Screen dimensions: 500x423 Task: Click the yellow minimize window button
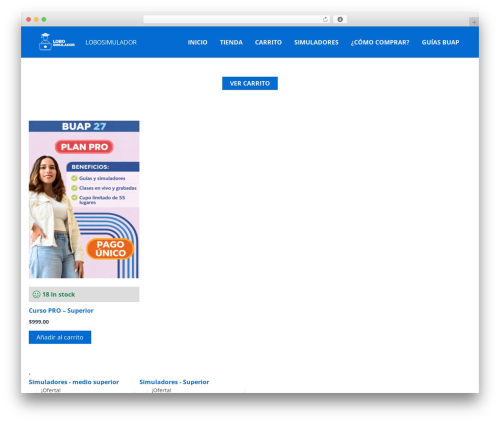coord(36,19)
